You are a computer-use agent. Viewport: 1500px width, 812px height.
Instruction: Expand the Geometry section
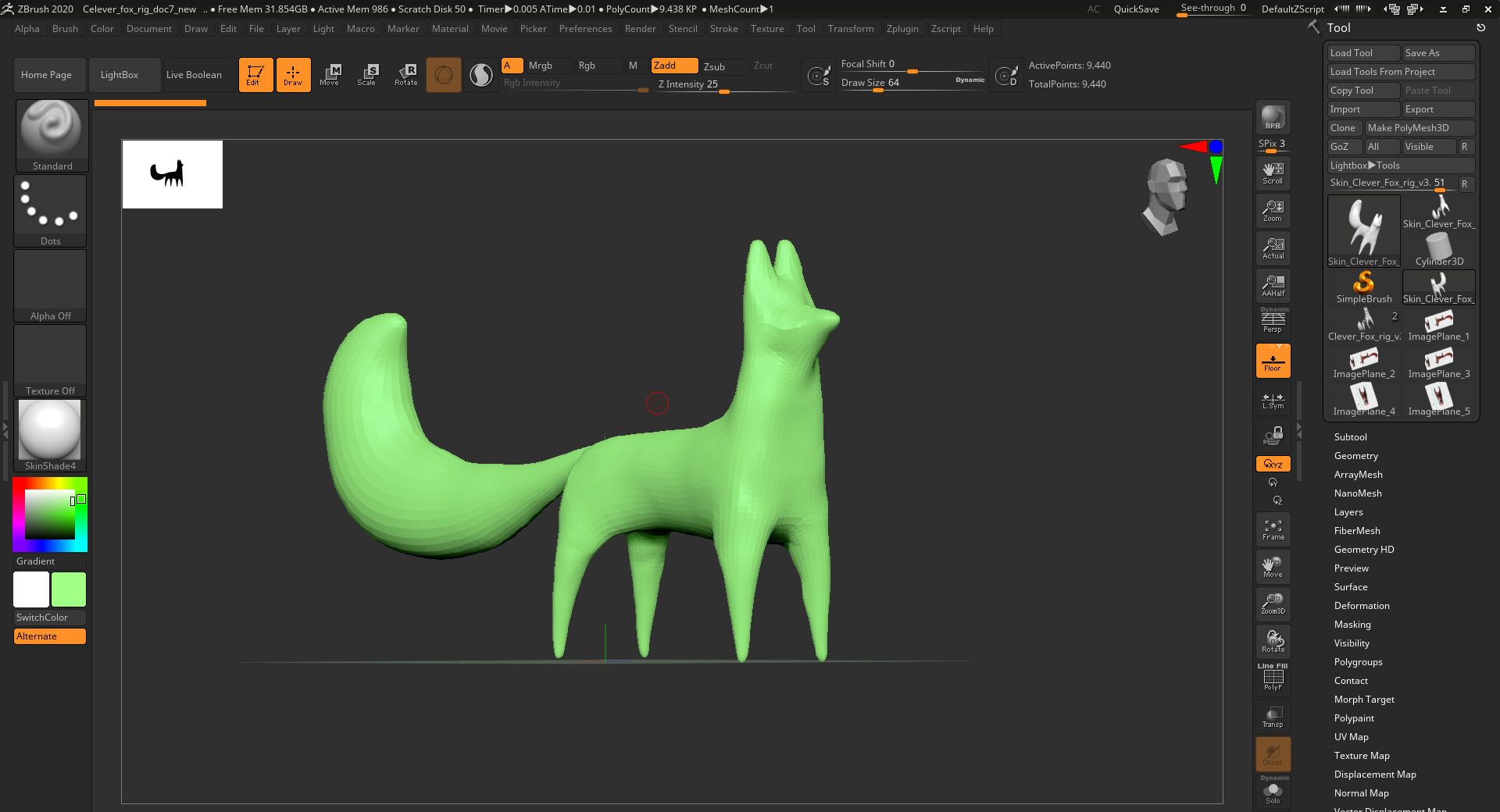(x=1355, y=456)
